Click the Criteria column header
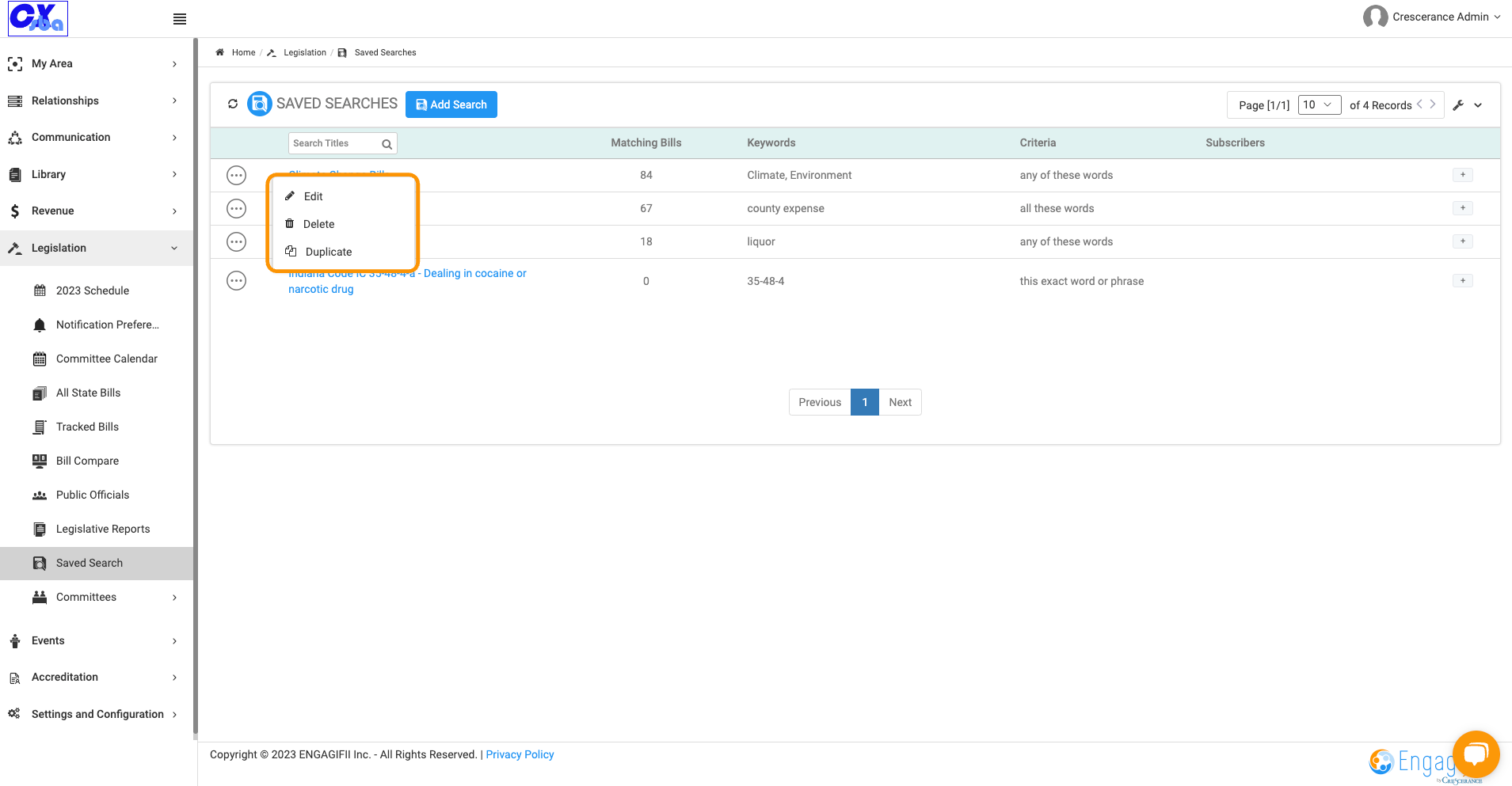This screenshot has height=786, width=1512. [1038, 142]
